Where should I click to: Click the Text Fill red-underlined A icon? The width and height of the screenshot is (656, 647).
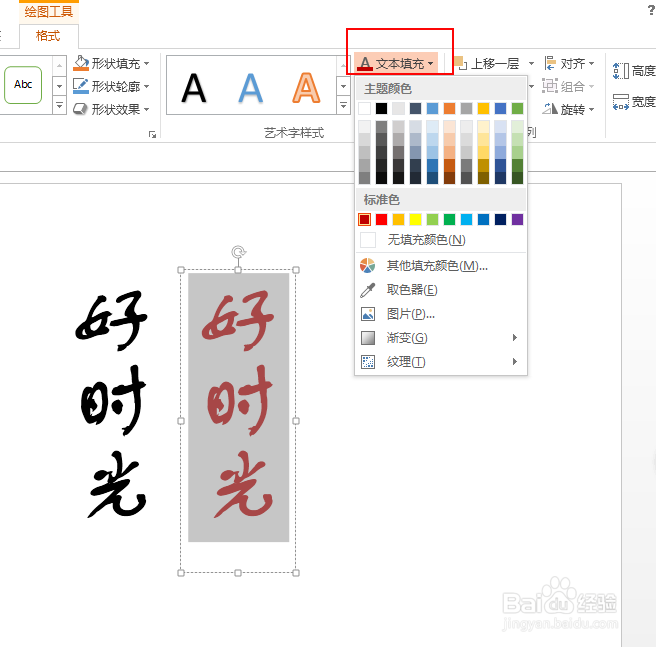tap(365, 64)
